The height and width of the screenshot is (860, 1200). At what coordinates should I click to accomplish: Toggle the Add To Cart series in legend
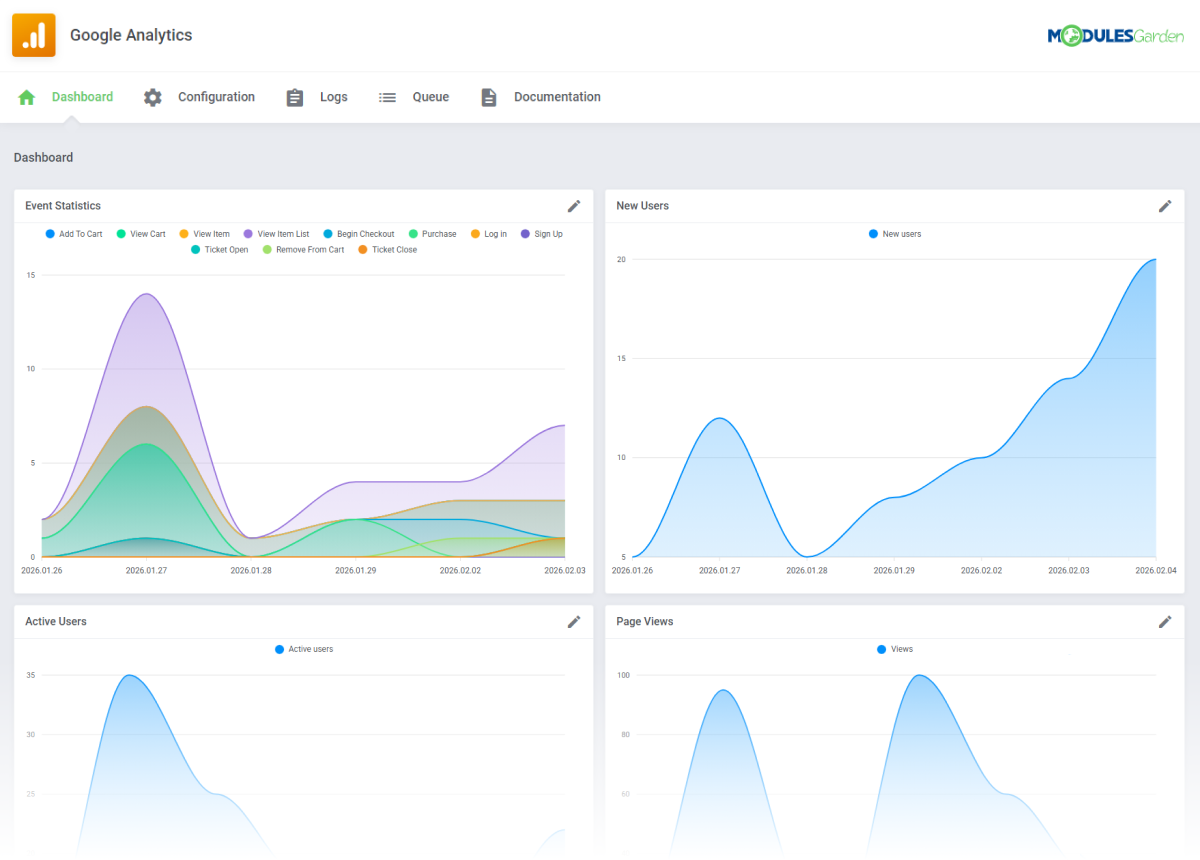[74, 234]
